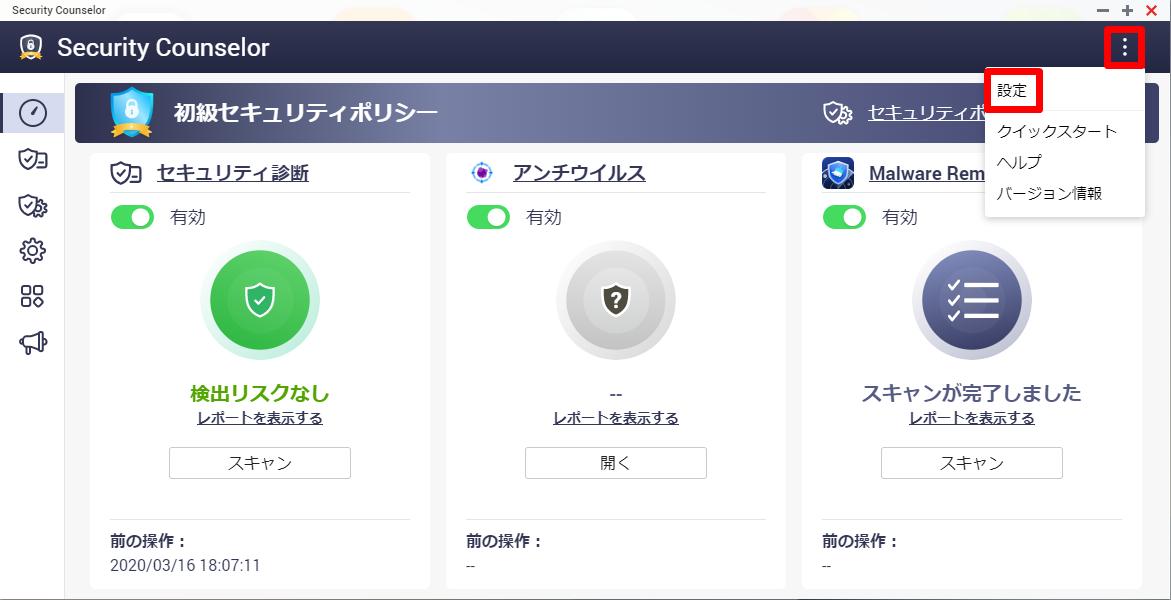Open the アンチウイルス heading link
The width and height of the screenshot is (1171, 600).
(x=580, y=173)
